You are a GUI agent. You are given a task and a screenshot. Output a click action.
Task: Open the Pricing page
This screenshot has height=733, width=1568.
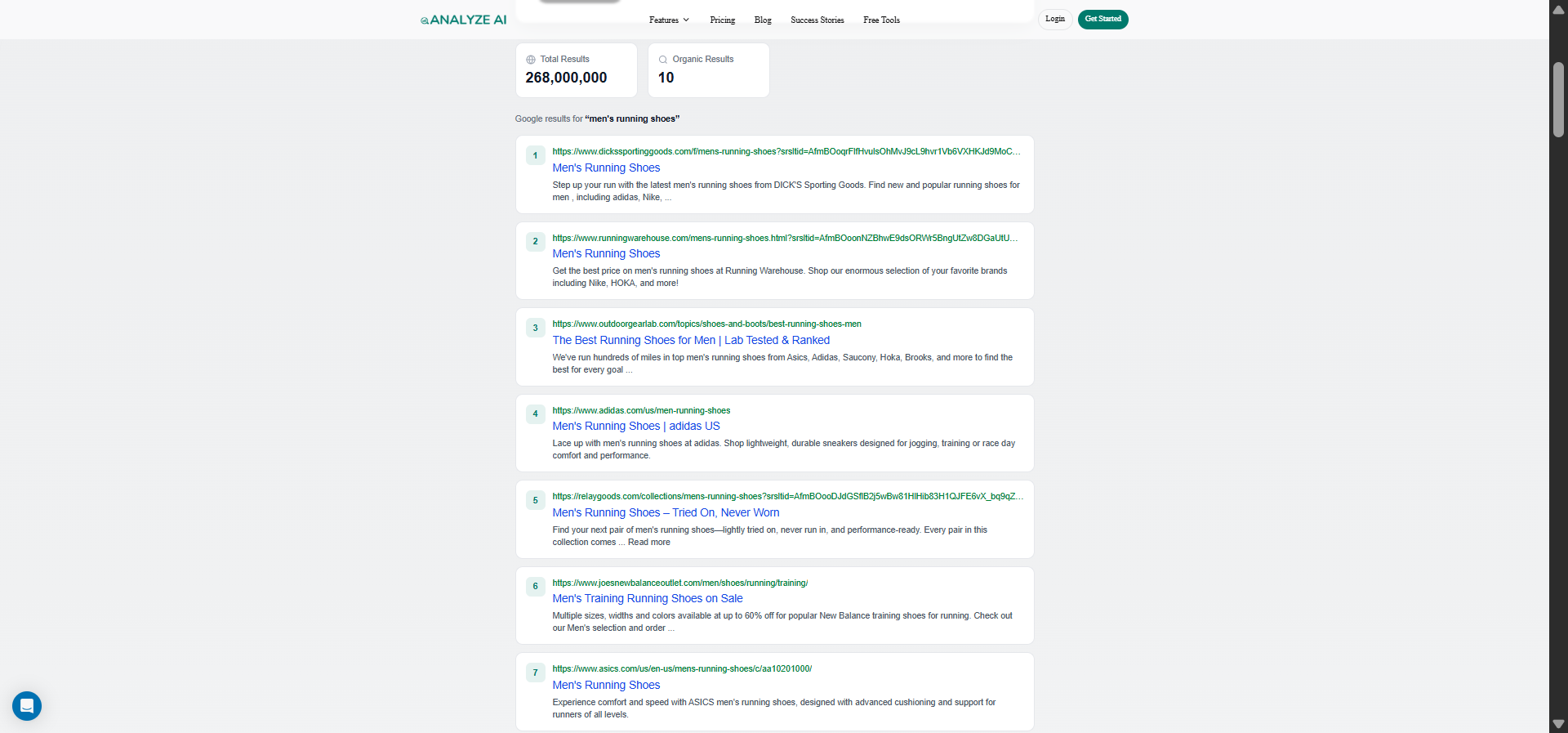point(722,20)
